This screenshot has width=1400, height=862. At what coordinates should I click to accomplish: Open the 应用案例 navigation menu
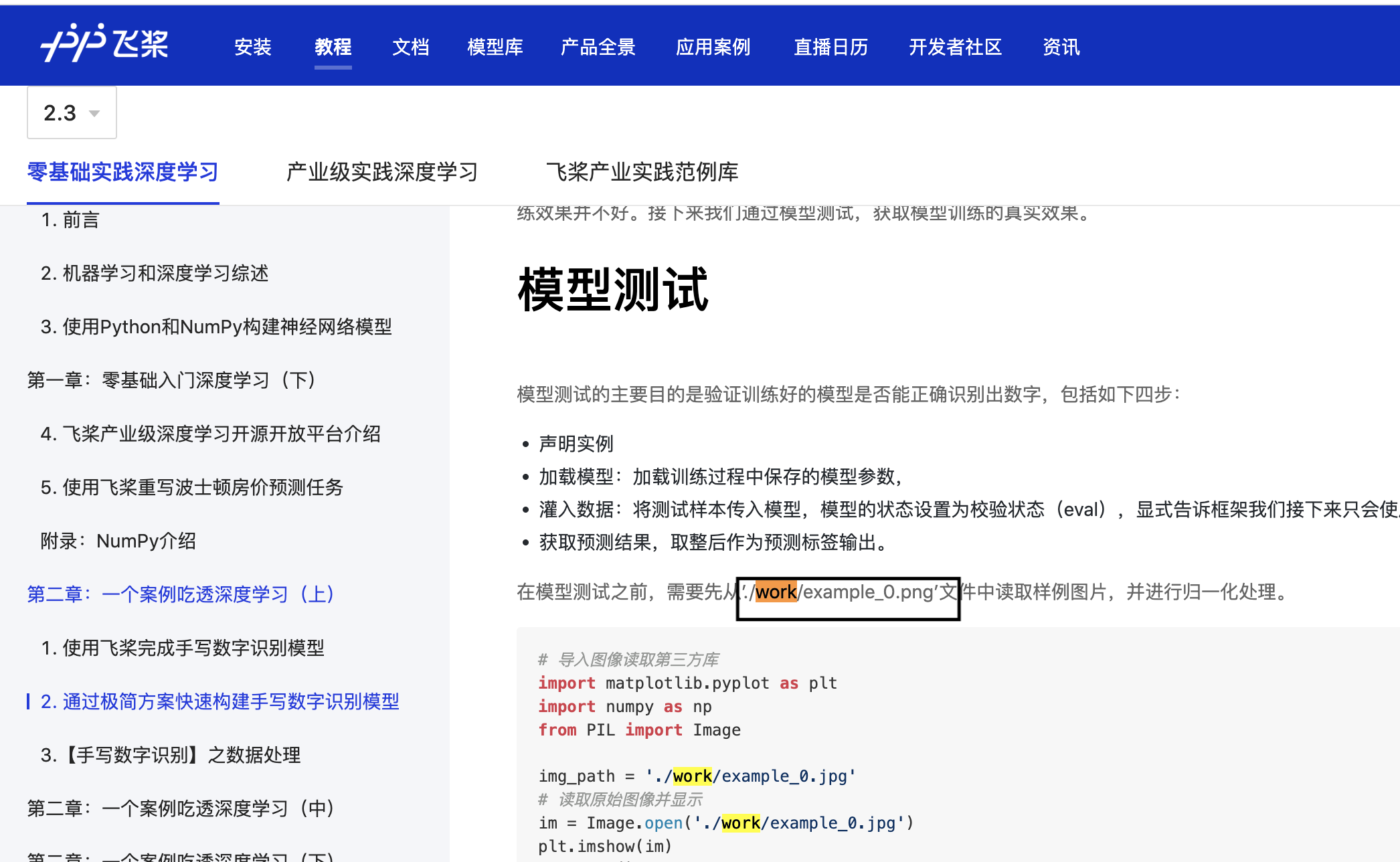[713, 47]
